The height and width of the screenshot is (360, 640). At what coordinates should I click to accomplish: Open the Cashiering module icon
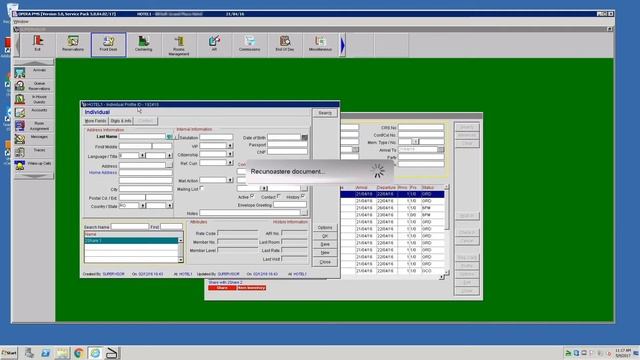[143, 44]
